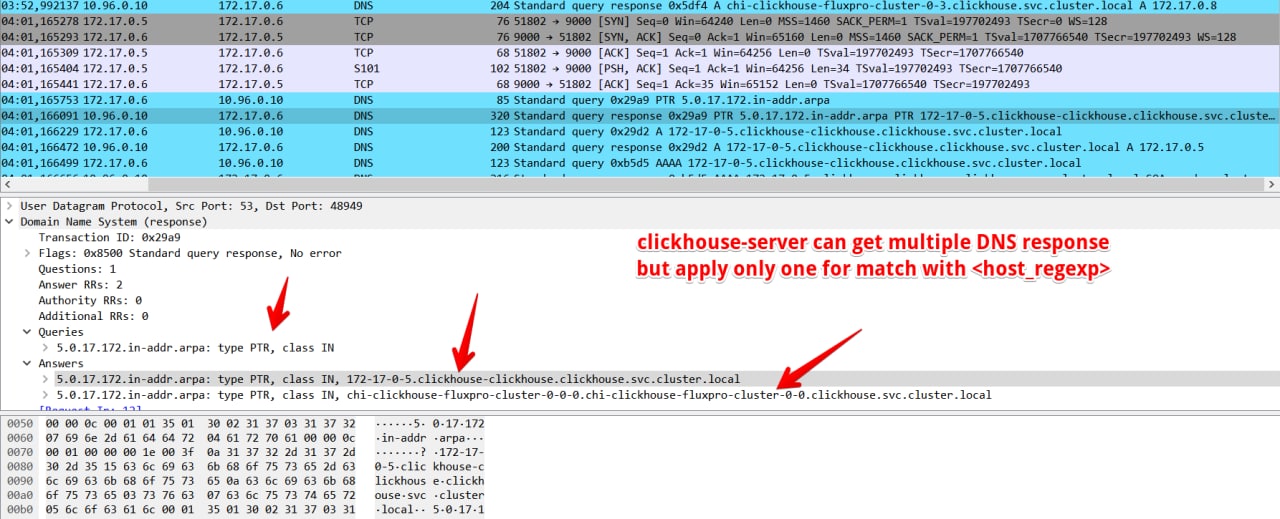The image size is (1280, 519).
Task: Select the TCP SYN packet 51802 → 9000
Action: tap(640, 21)
